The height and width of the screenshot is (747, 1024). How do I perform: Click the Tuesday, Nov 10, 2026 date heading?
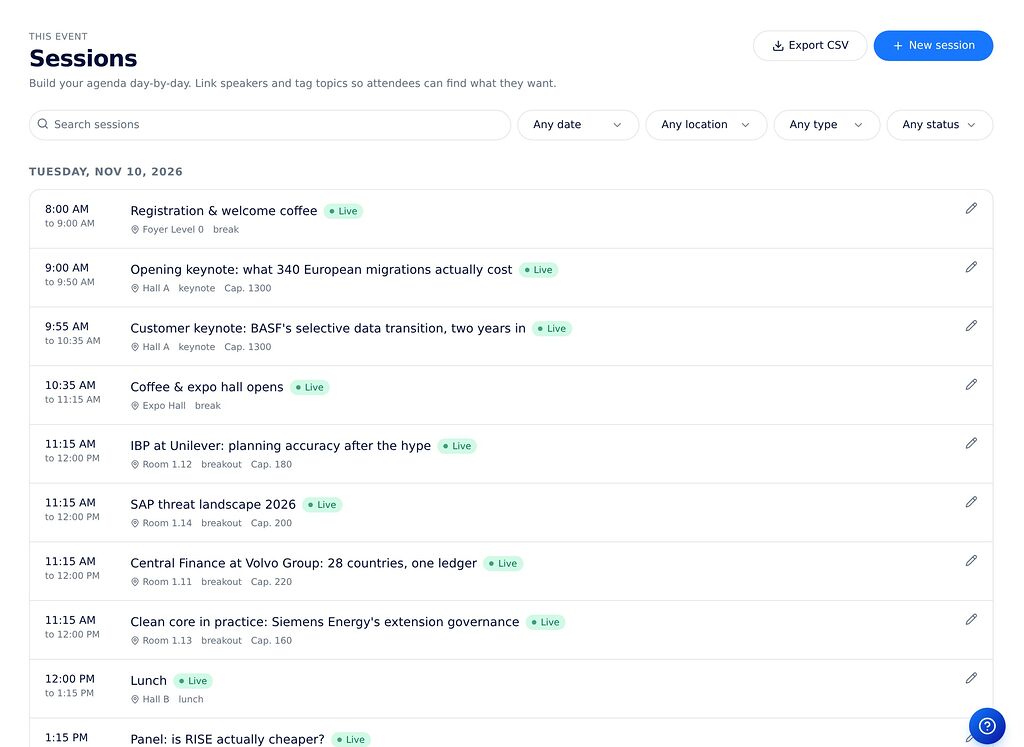pos(106,172)
